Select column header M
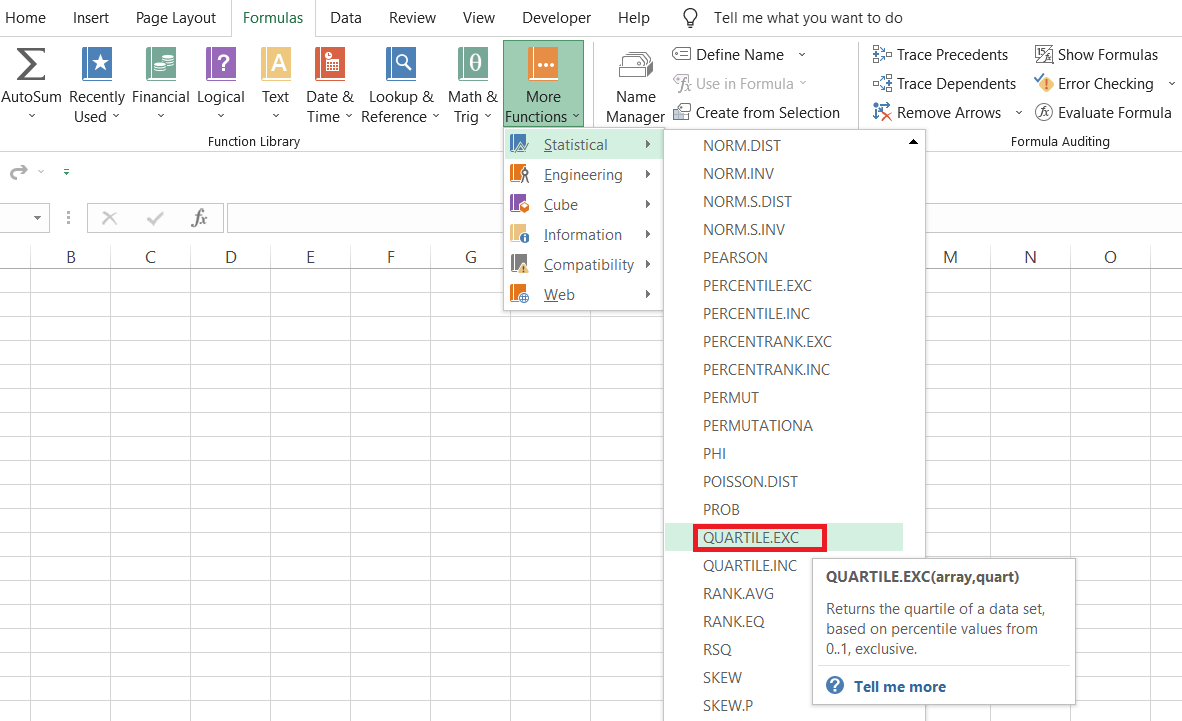The image size is (1182, 721). [950, 258]
